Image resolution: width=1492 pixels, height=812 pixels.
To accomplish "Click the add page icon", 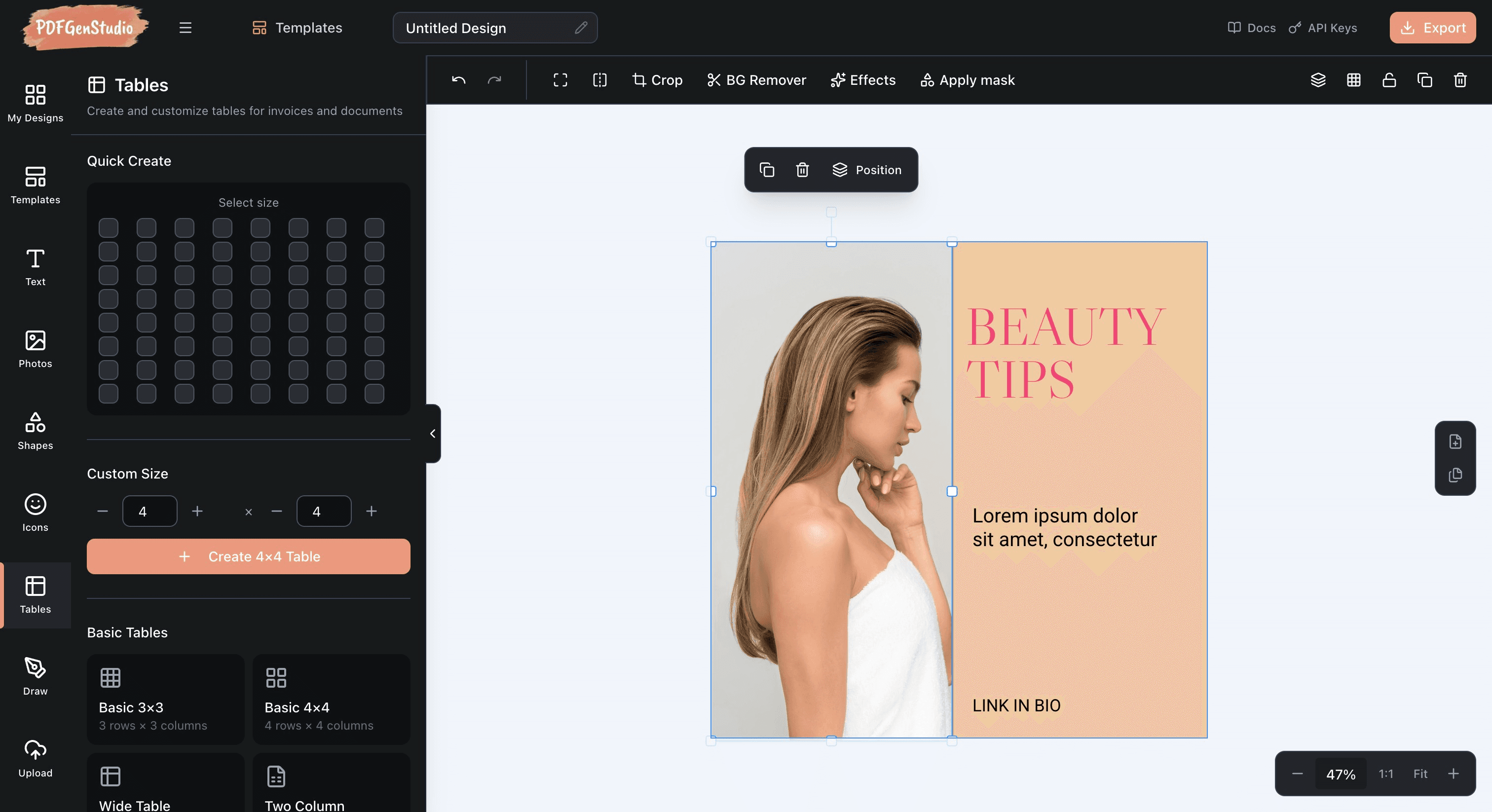I will (x=1455, y=442).
